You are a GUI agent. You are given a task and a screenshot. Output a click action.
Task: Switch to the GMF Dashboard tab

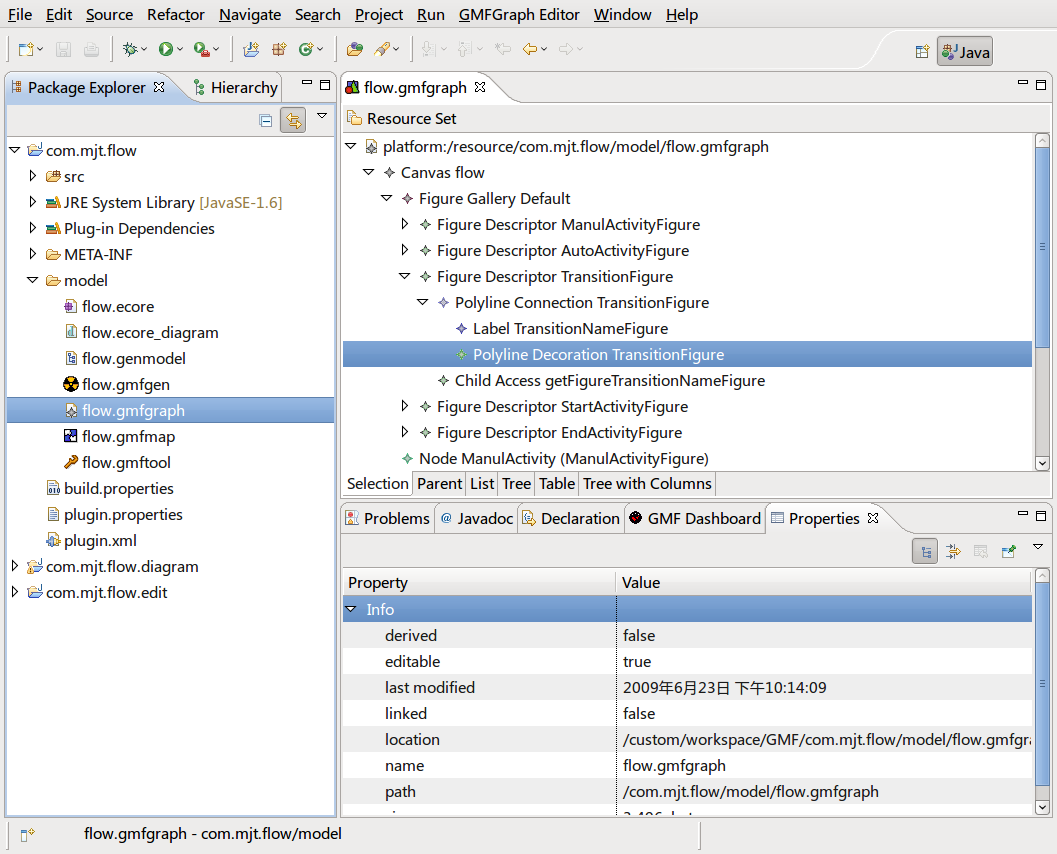click(694, 518)
